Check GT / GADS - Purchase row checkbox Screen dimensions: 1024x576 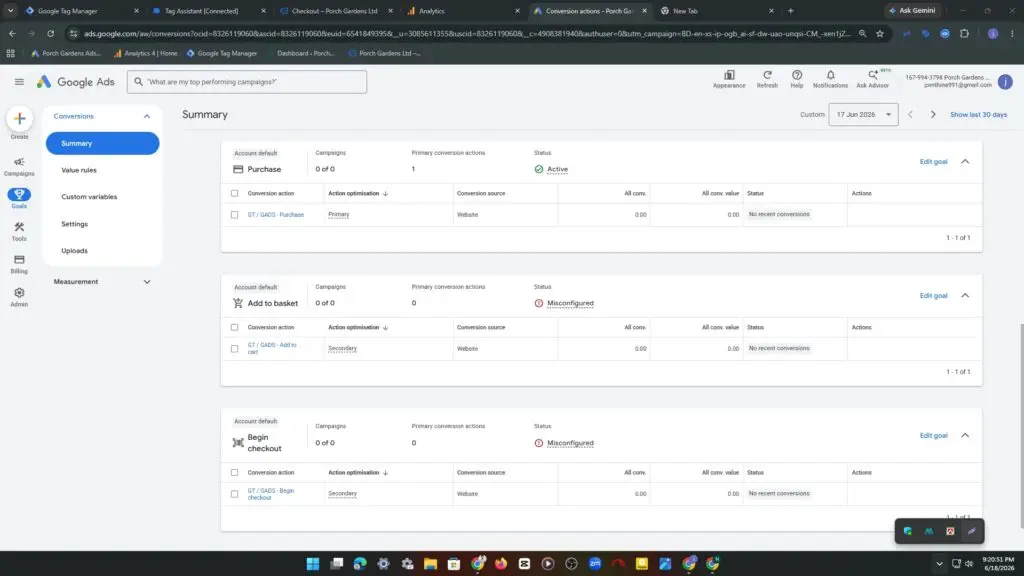click(x=234, y=214)
